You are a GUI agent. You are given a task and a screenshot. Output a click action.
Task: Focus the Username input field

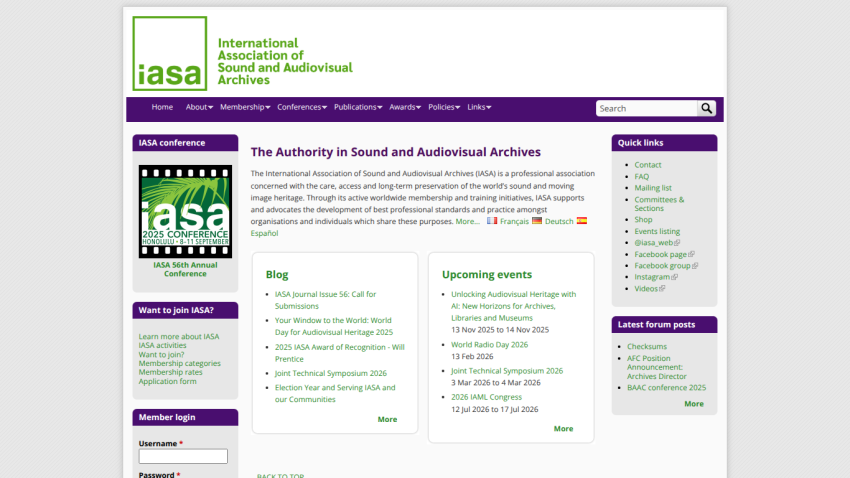(183, 456)
